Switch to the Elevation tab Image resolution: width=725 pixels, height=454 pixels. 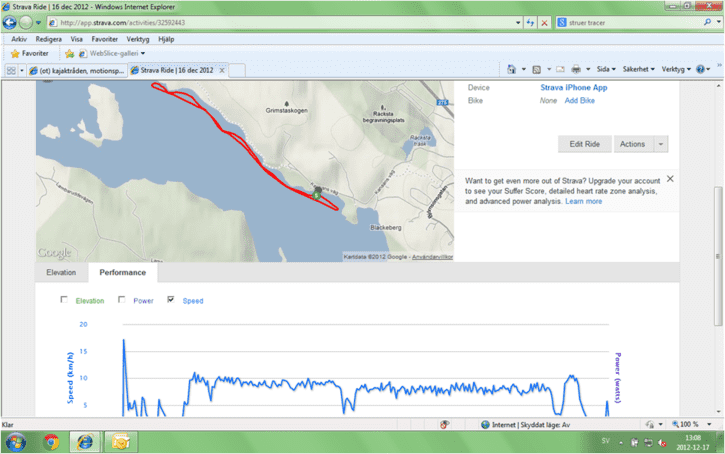61,272
